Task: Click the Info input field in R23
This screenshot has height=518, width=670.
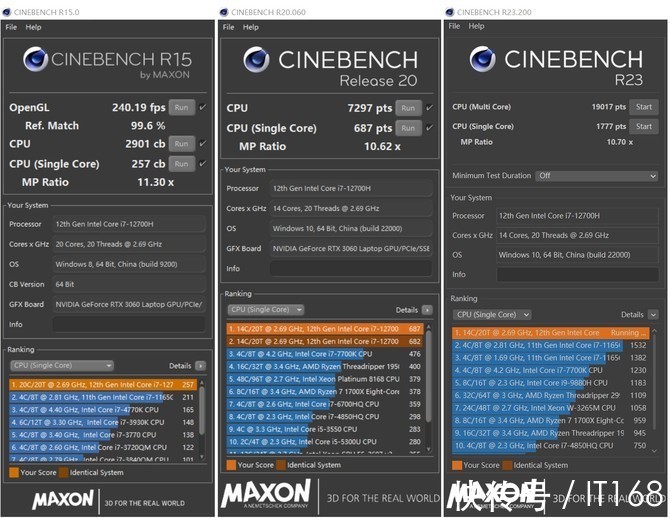Action: pos(577,274)
